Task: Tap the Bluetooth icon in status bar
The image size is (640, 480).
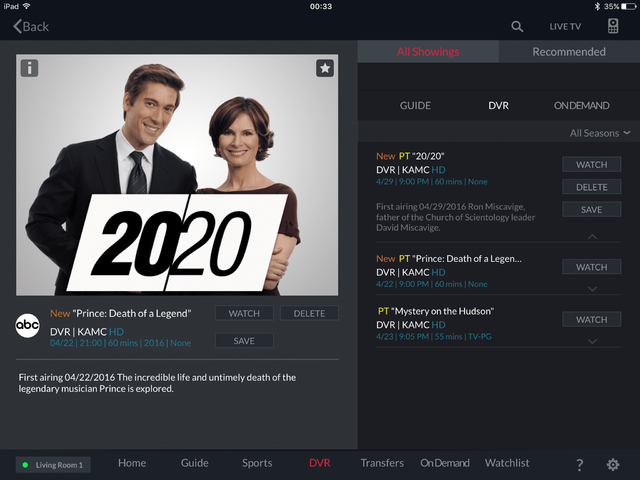Action: click(597, 7)
